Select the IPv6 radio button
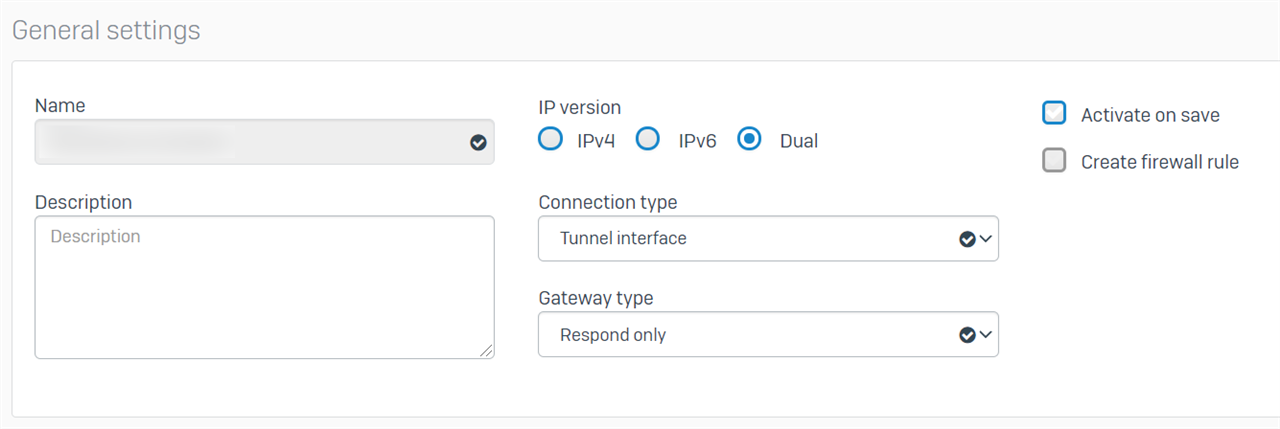The height and width of the screenshot is (429, 1280). point(650,139)
